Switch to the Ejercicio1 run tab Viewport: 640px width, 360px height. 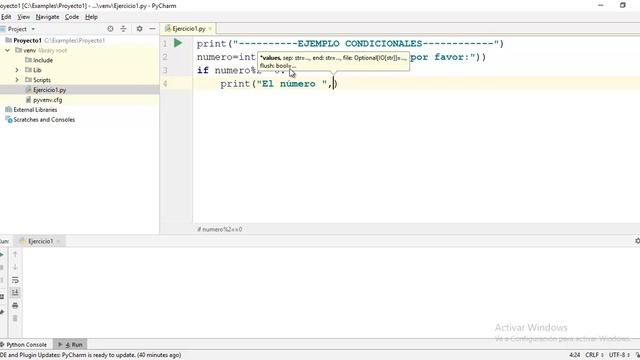coord(40,241)
